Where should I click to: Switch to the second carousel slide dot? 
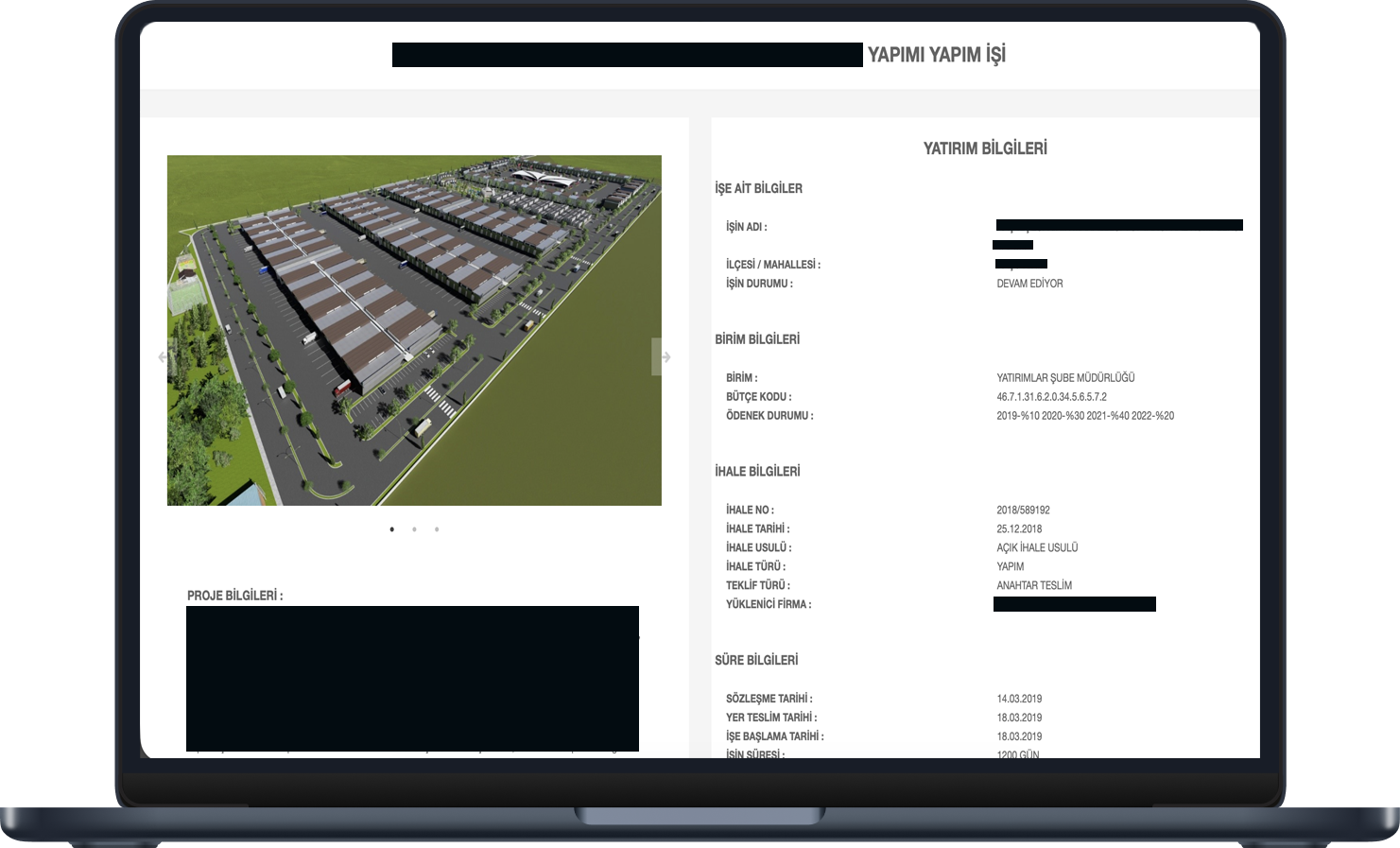tap(414, 529)
